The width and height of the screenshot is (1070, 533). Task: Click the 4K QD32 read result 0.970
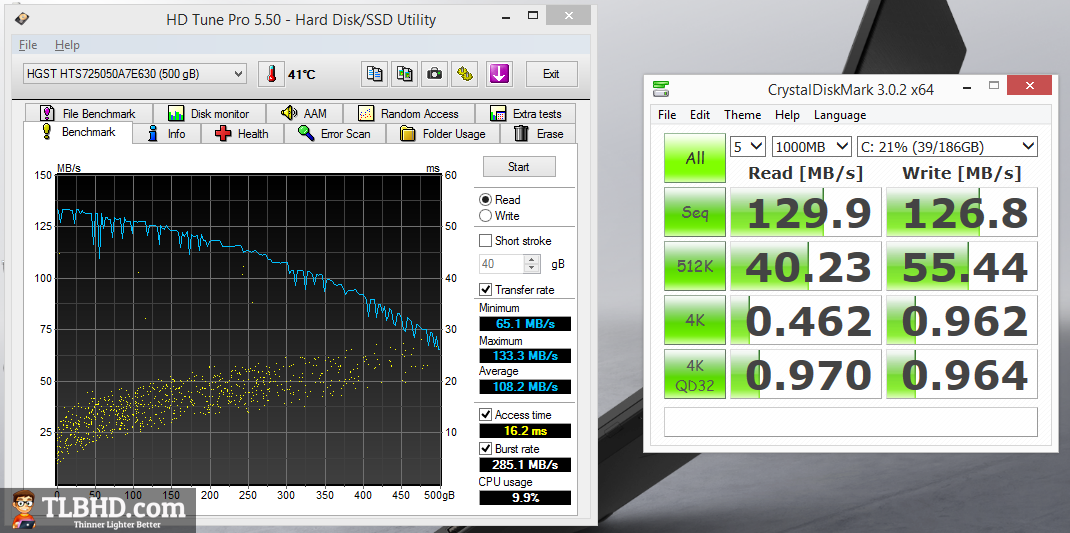pyautogui.click(x=805, y=374)
